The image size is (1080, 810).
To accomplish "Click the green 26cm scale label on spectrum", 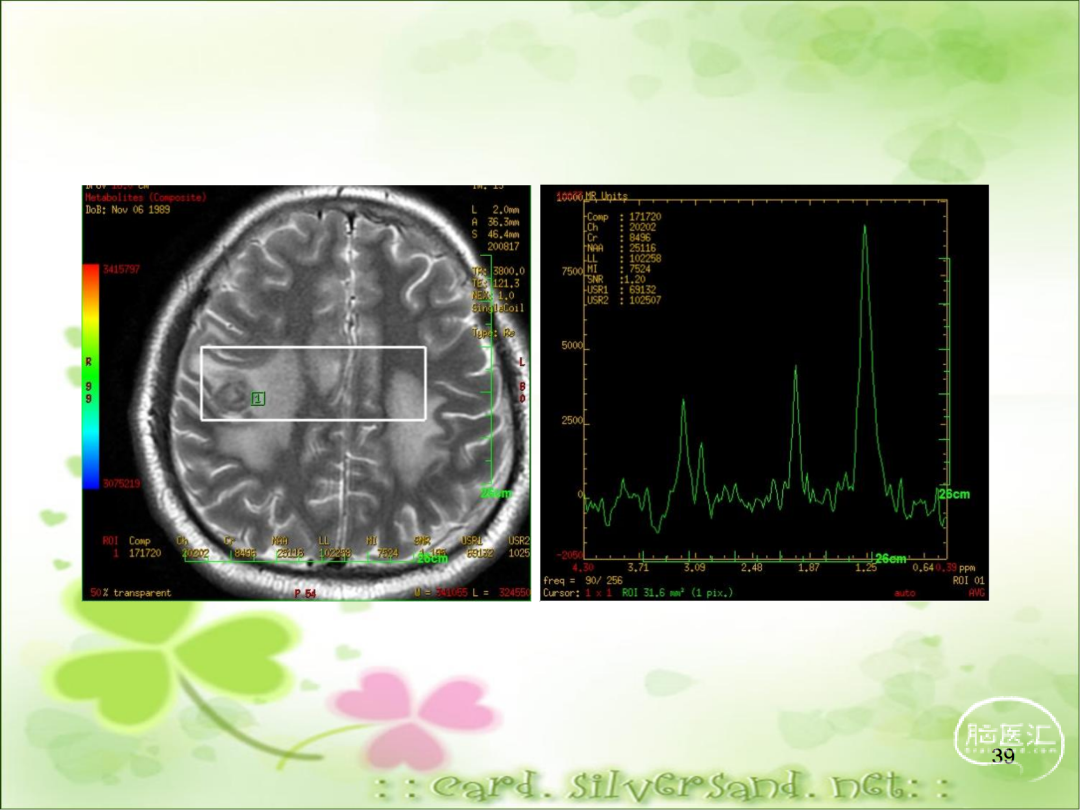I will click(890, 558).
